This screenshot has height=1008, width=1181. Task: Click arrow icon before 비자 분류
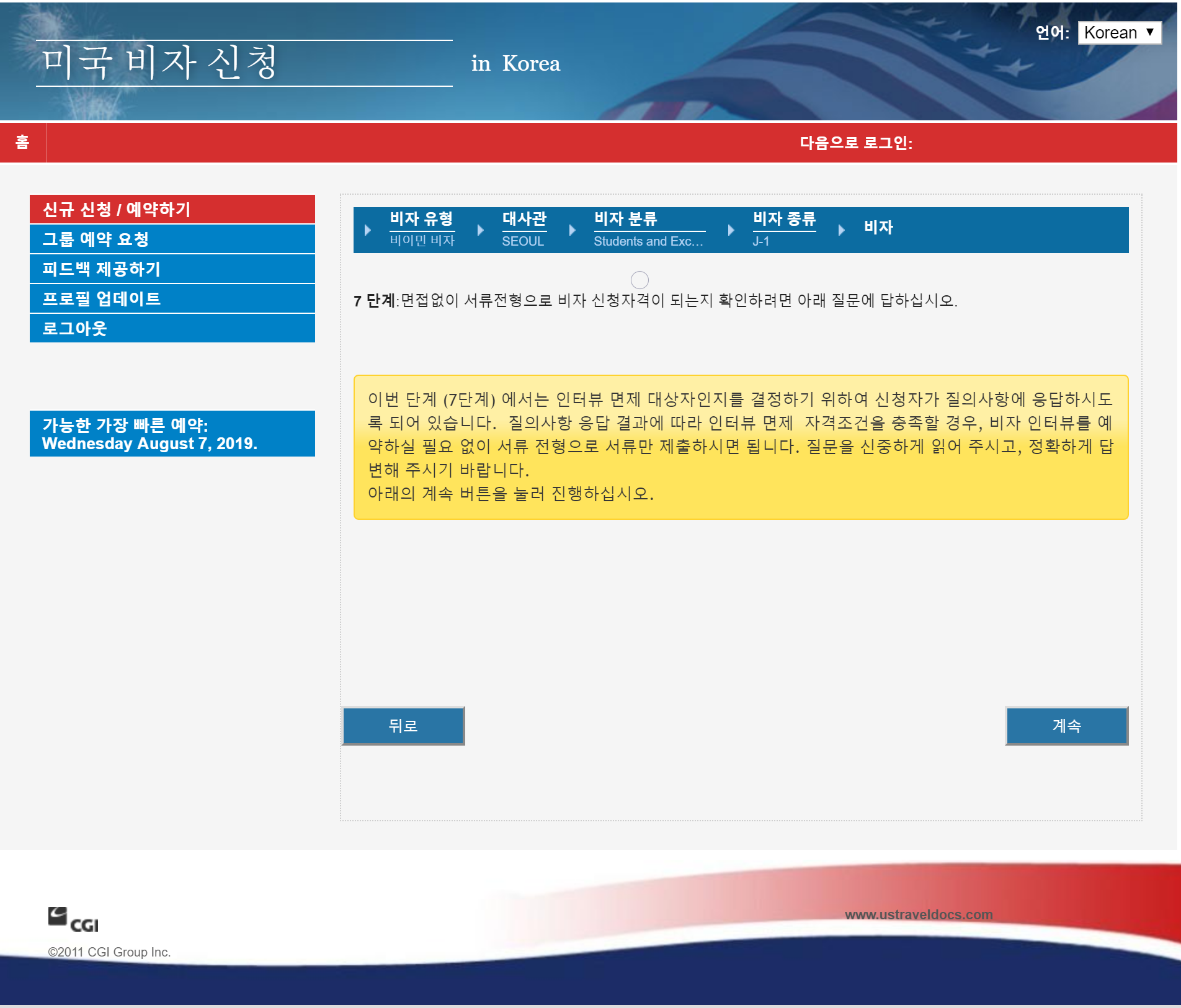(x=573, y=230)
